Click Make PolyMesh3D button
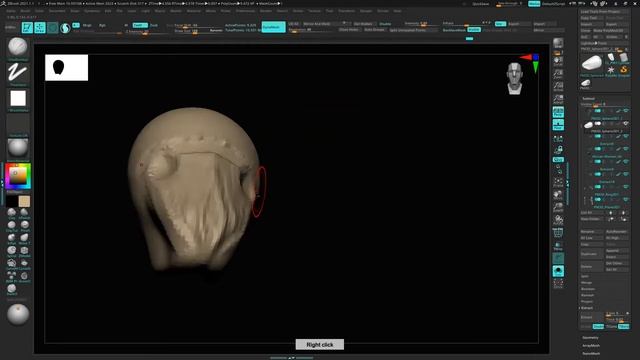 (x=610, y=31)
